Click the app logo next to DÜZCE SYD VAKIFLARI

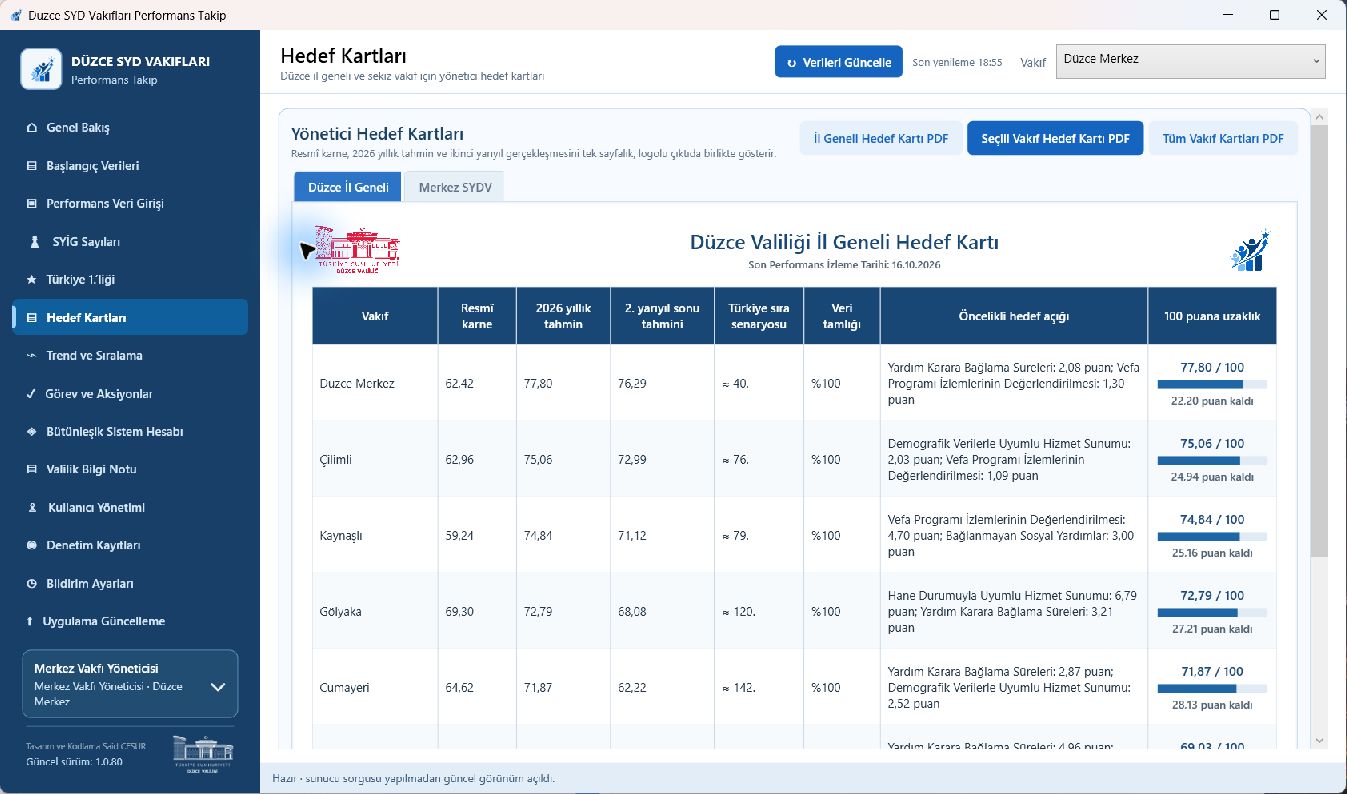[x=41, y=69]
